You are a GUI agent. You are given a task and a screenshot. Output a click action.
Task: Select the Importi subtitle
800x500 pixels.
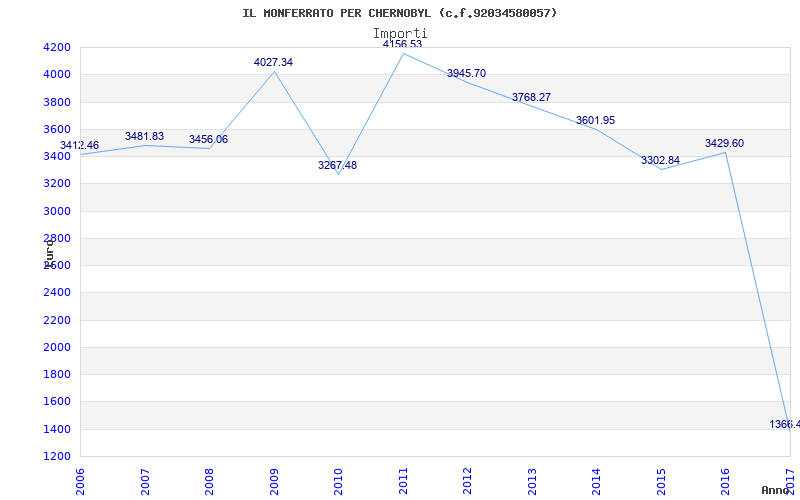click(x=400, y=34)
